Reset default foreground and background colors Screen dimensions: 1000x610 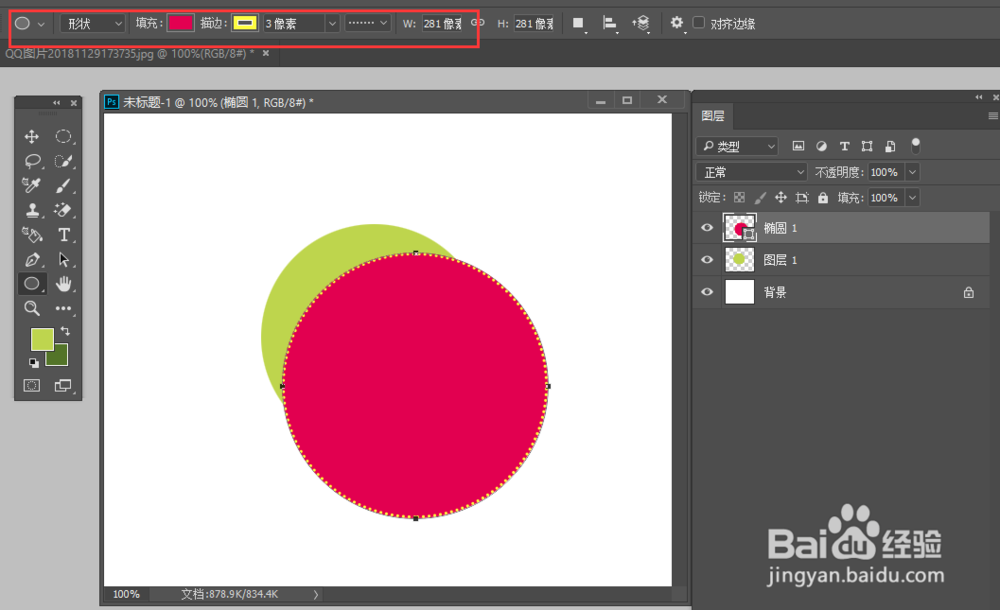pos(34,362)
